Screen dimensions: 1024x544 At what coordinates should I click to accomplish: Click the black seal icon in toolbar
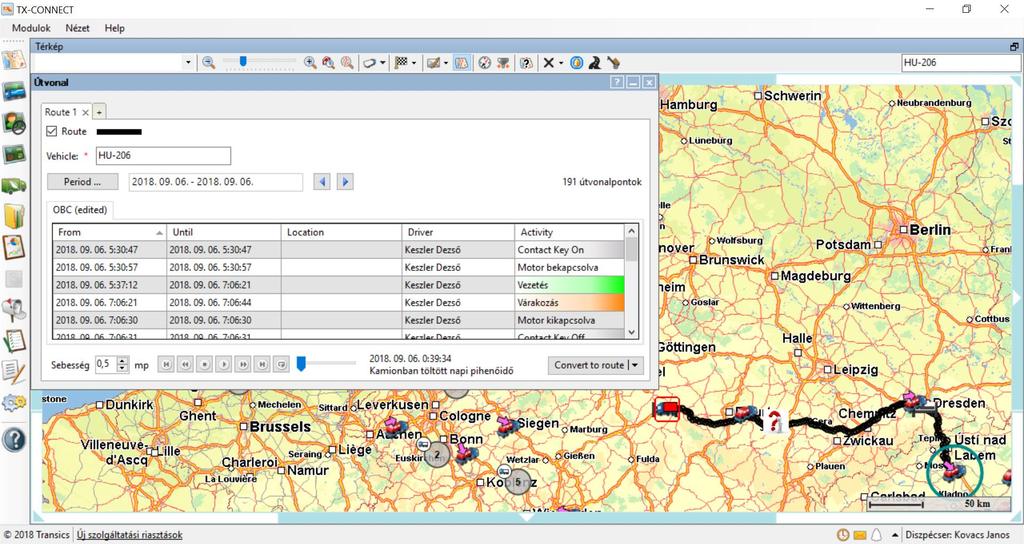595,63
